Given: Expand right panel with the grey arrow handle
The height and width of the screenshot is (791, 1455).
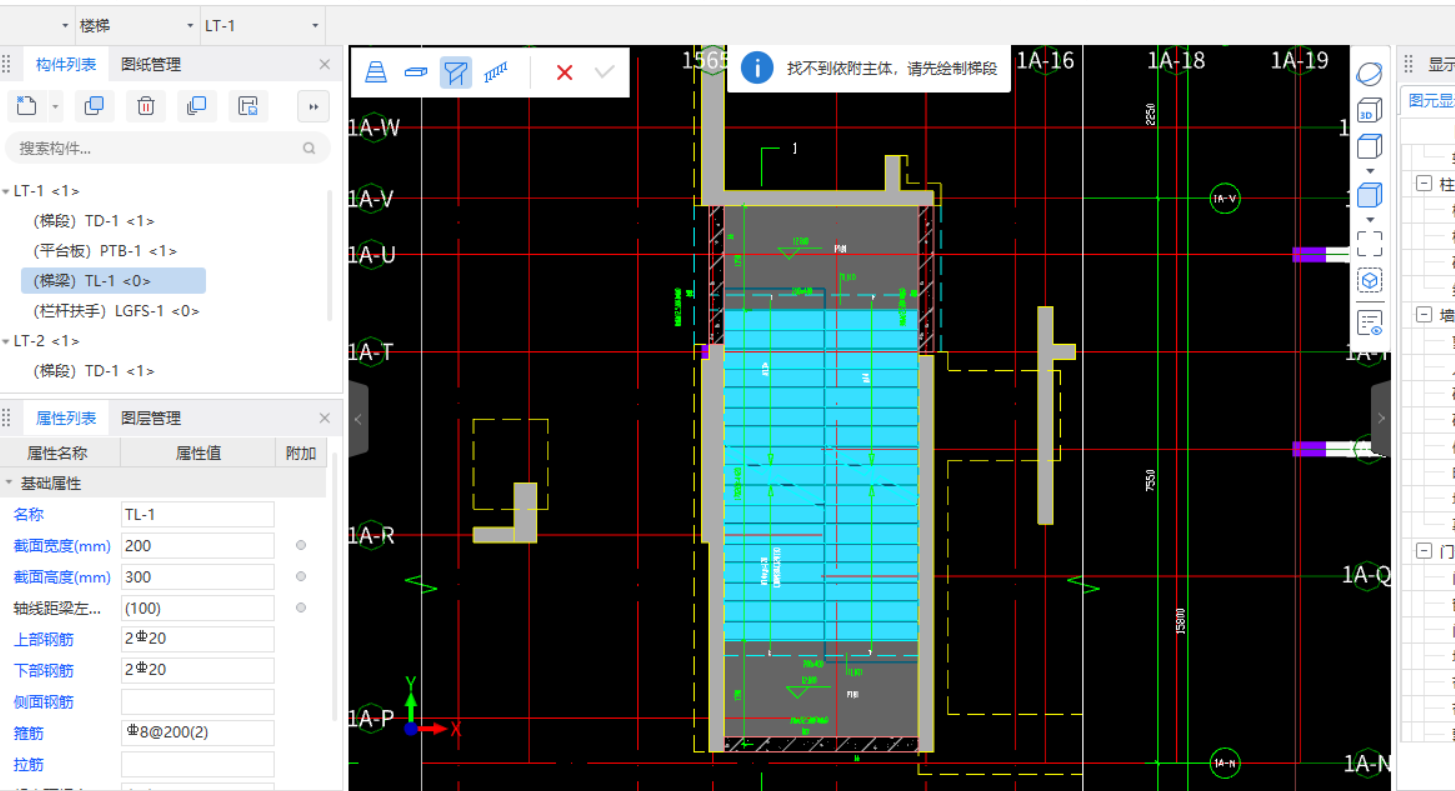Looking at the screenshot, I should [1381, 419].
